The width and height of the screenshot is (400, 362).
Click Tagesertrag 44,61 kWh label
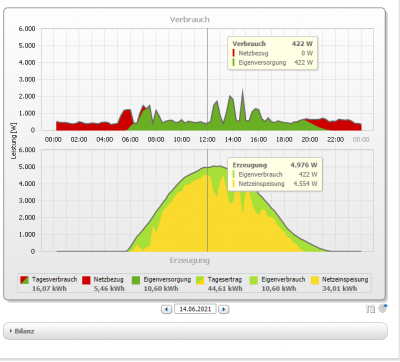point(225,284)
